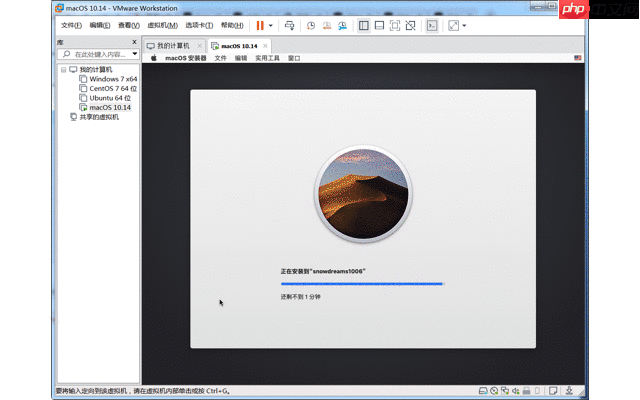Revert the virtual machine to its snapshot
The image size is (640, 400).
tap(327, 26)
